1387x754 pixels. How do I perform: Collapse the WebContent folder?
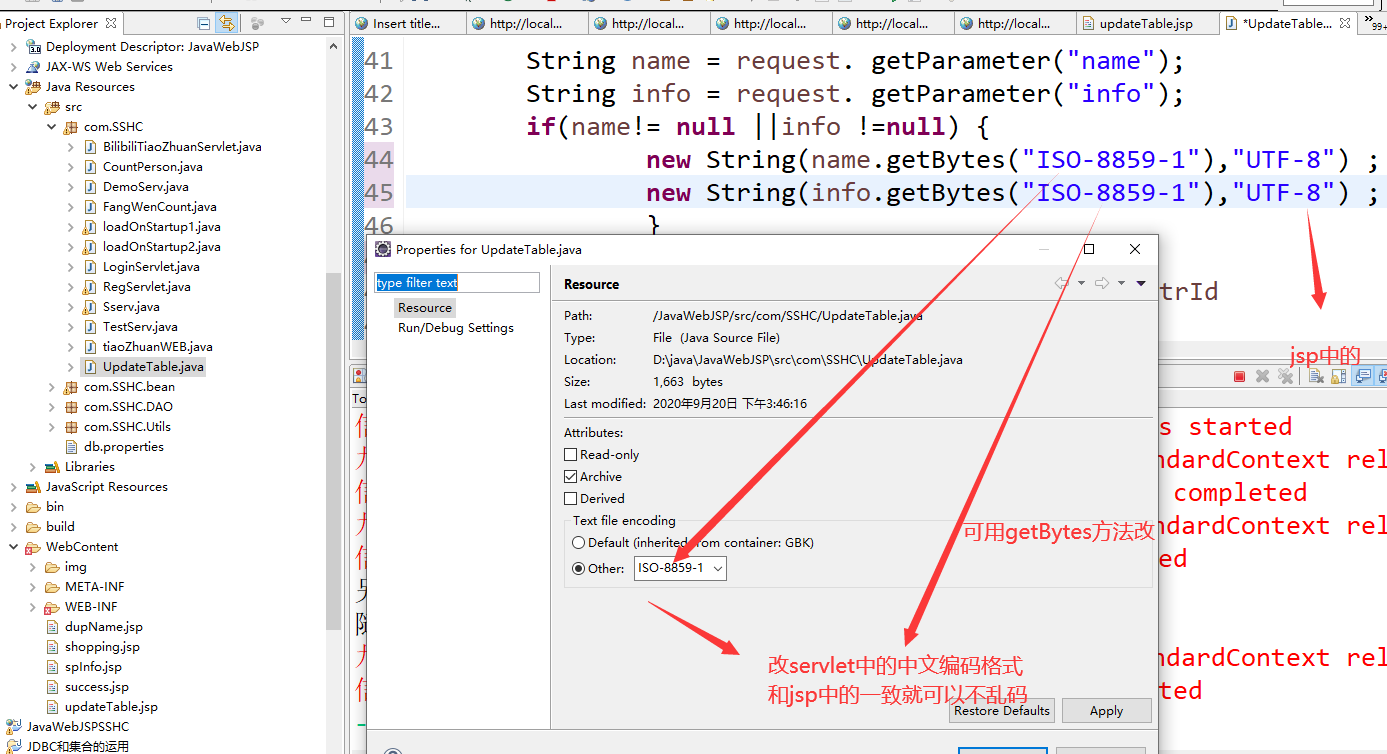coord(13,547)
